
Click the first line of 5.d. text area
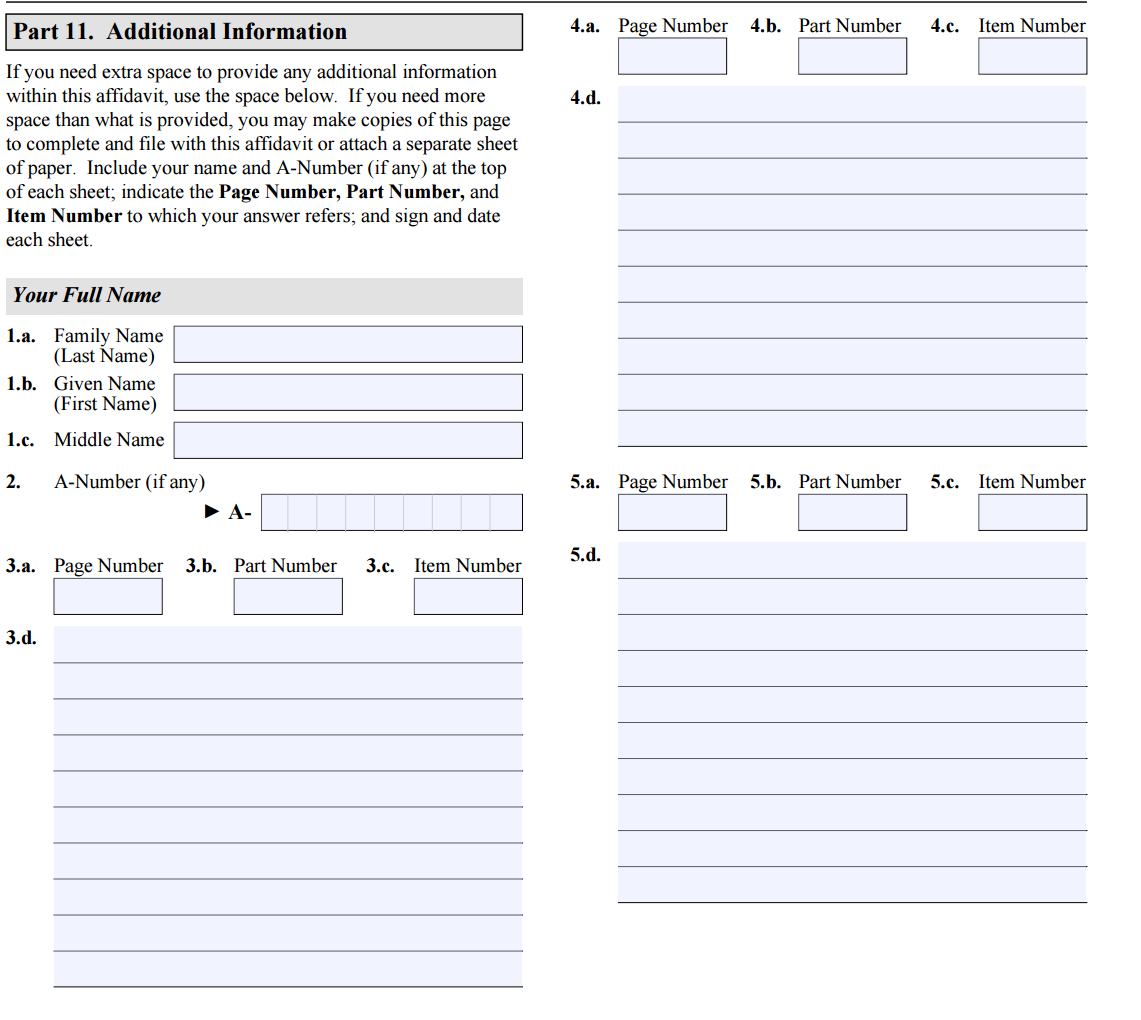[x=852, y=560]
